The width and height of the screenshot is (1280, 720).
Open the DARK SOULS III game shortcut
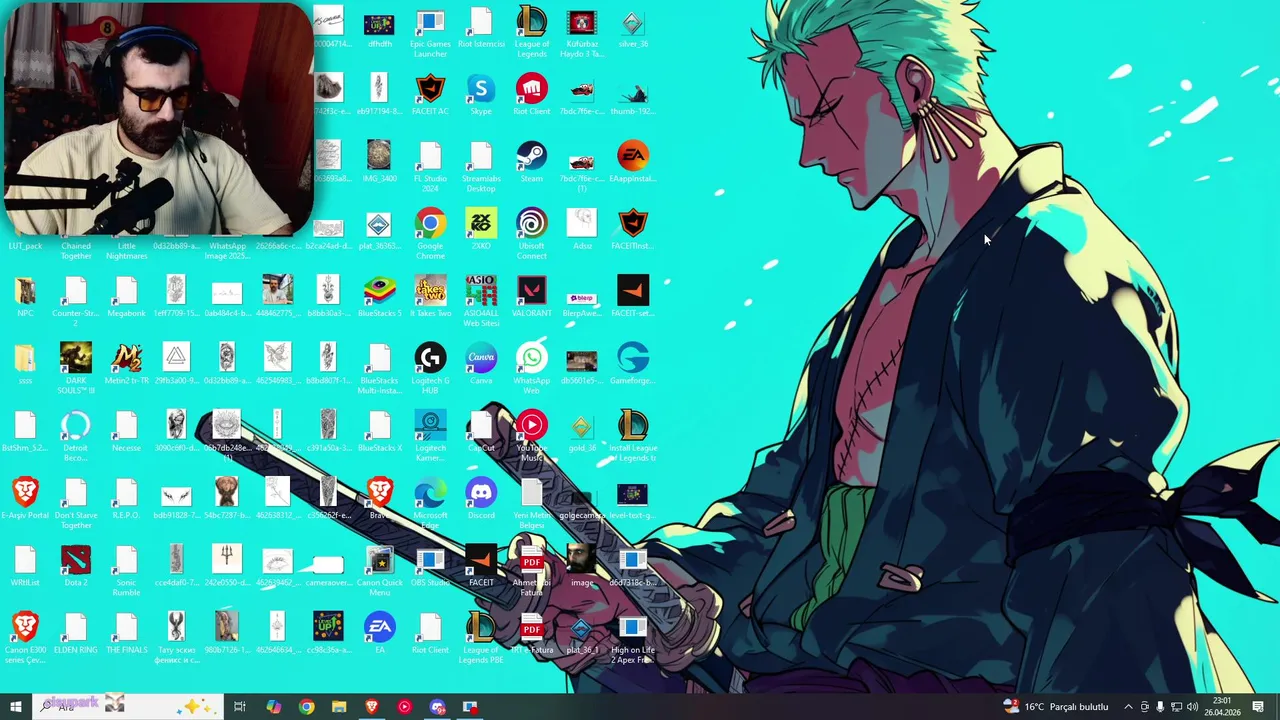pos(76,368)
